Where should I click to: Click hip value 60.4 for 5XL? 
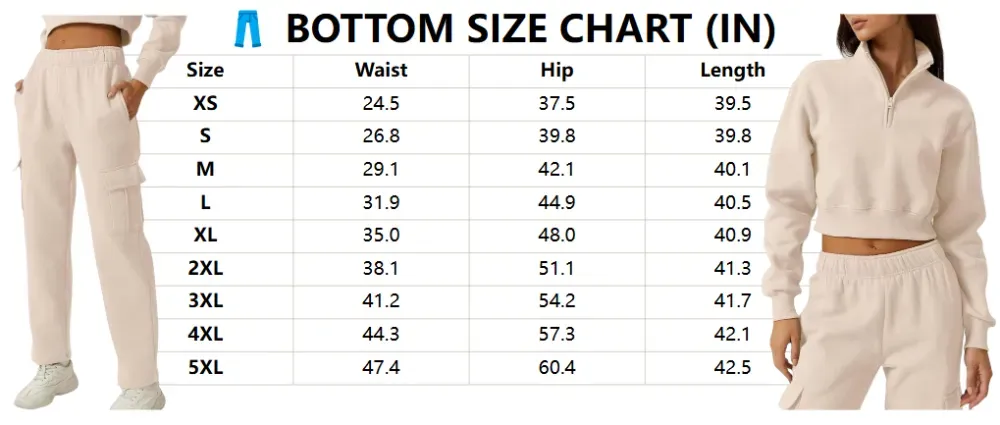tap(557, 368)
